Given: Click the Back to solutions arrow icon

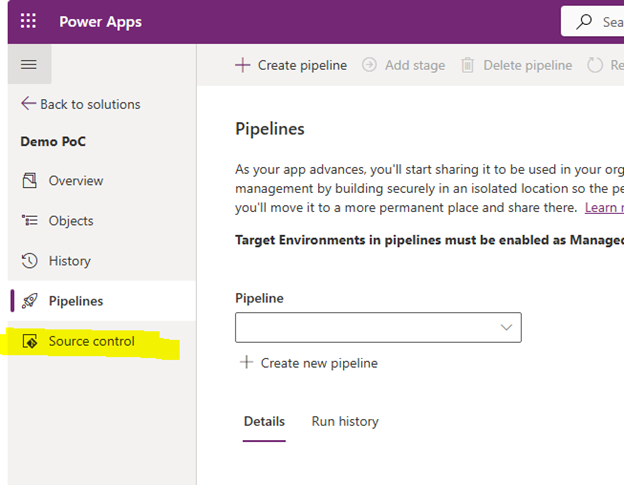Looking at the screenshot, I should coord(28,103).
